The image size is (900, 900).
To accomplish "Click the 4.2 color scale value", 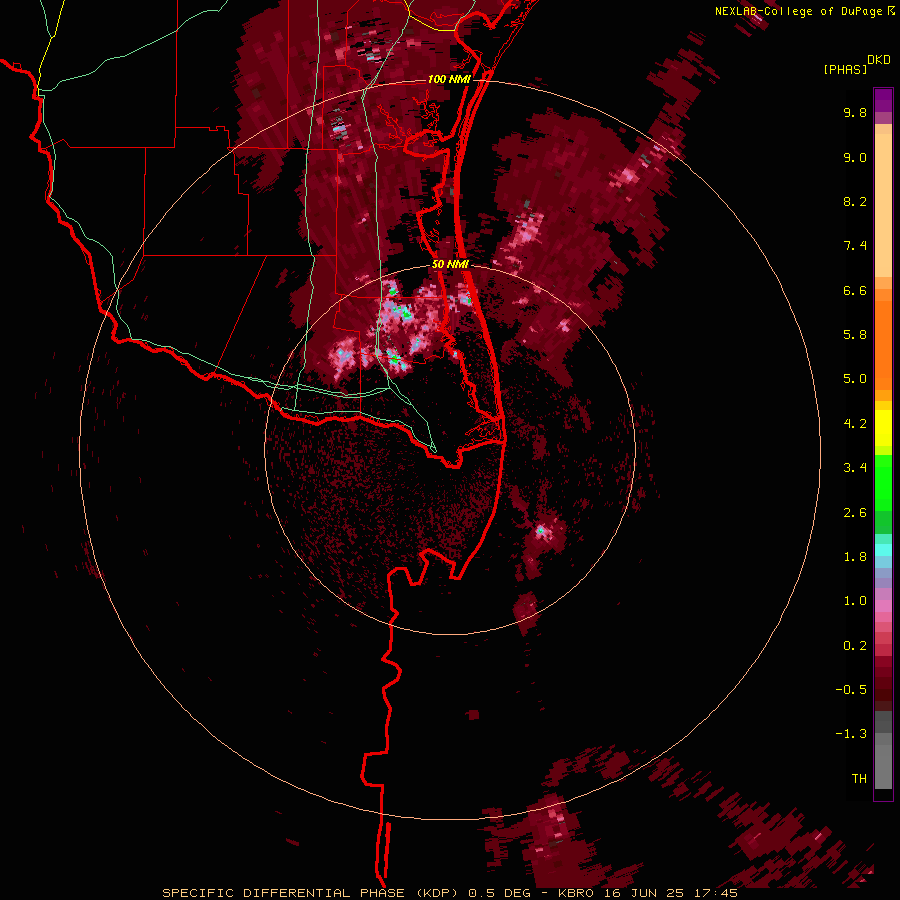I will [x=855, y=424].
